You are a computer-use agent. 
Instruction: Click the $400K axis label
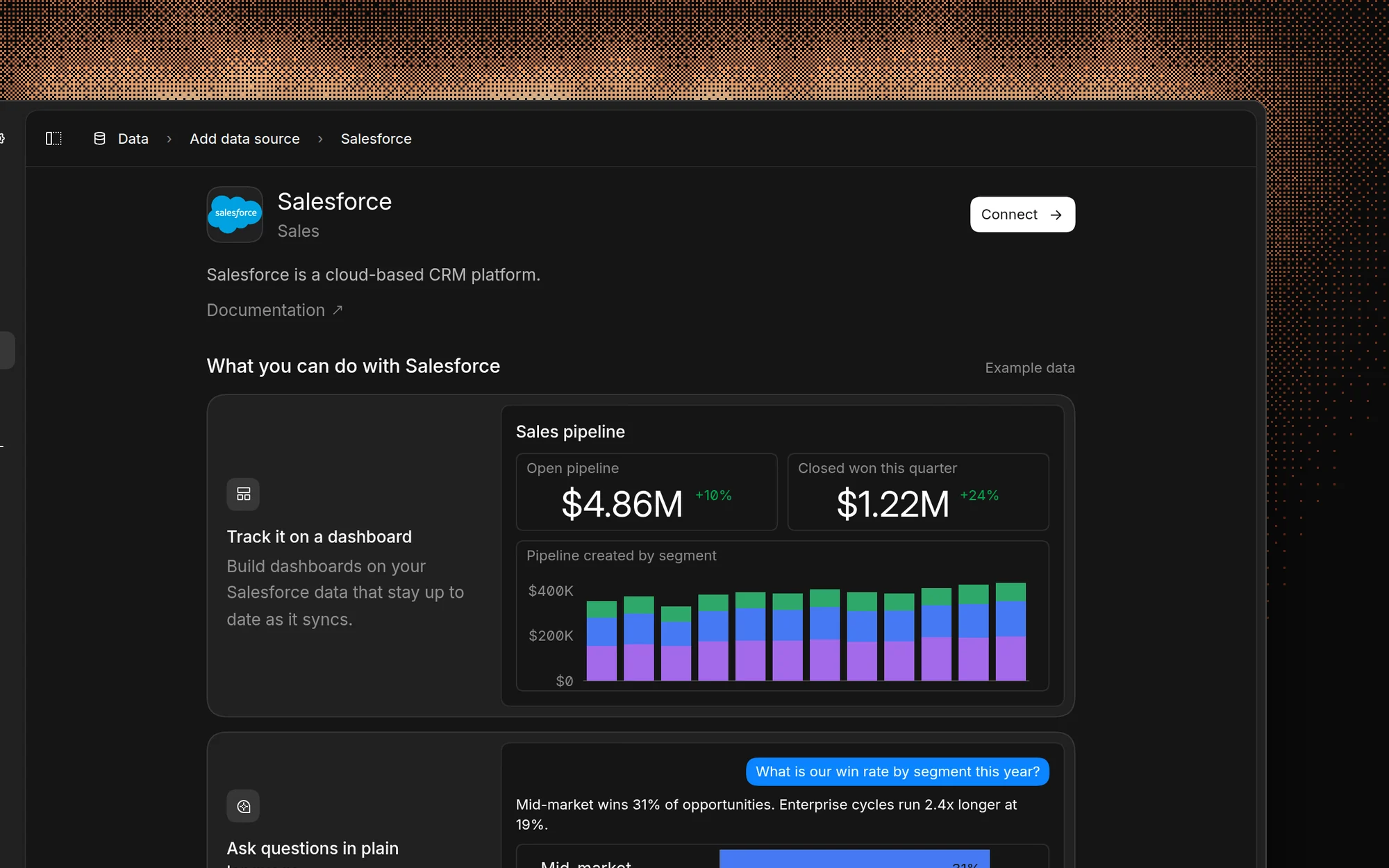(551, 591)
